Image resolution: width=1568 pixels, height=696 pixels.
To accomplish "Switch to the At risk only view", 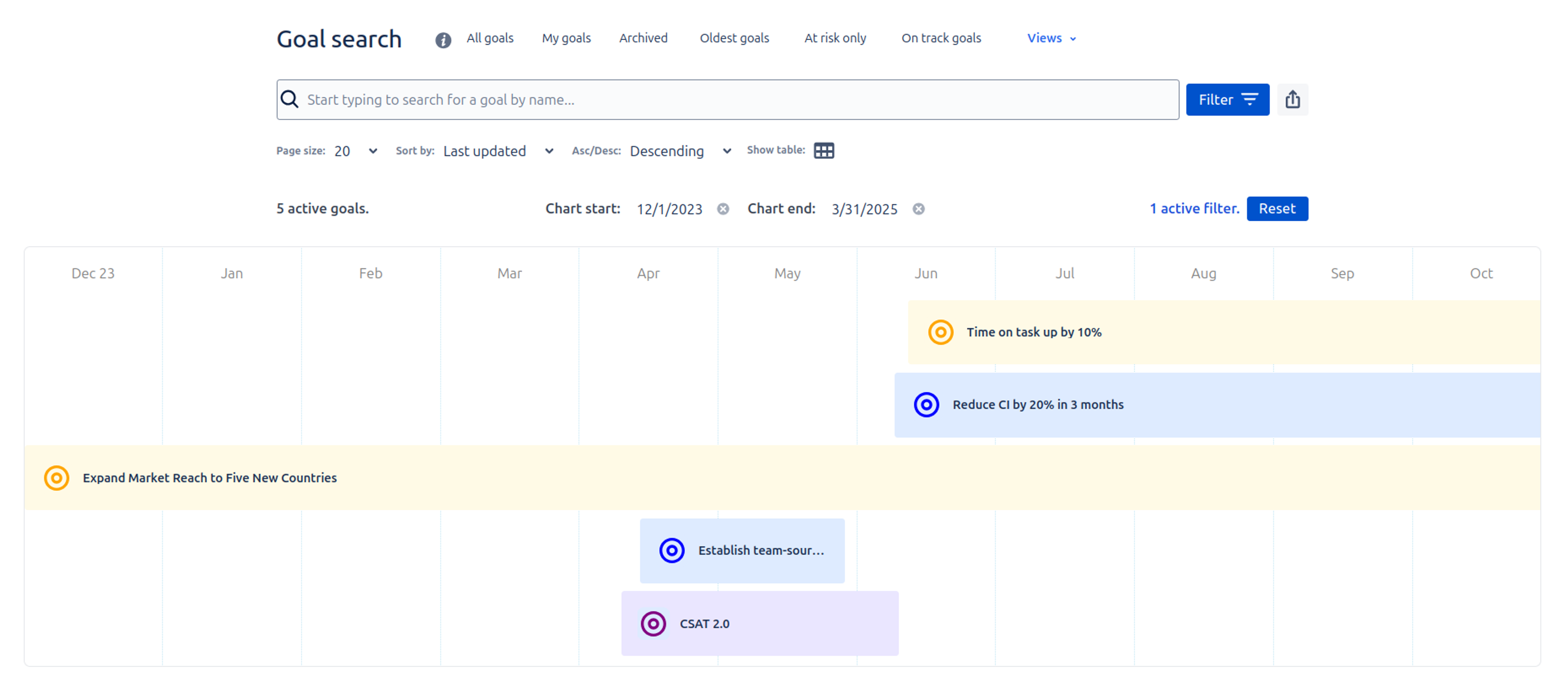I will pos(835,38).
